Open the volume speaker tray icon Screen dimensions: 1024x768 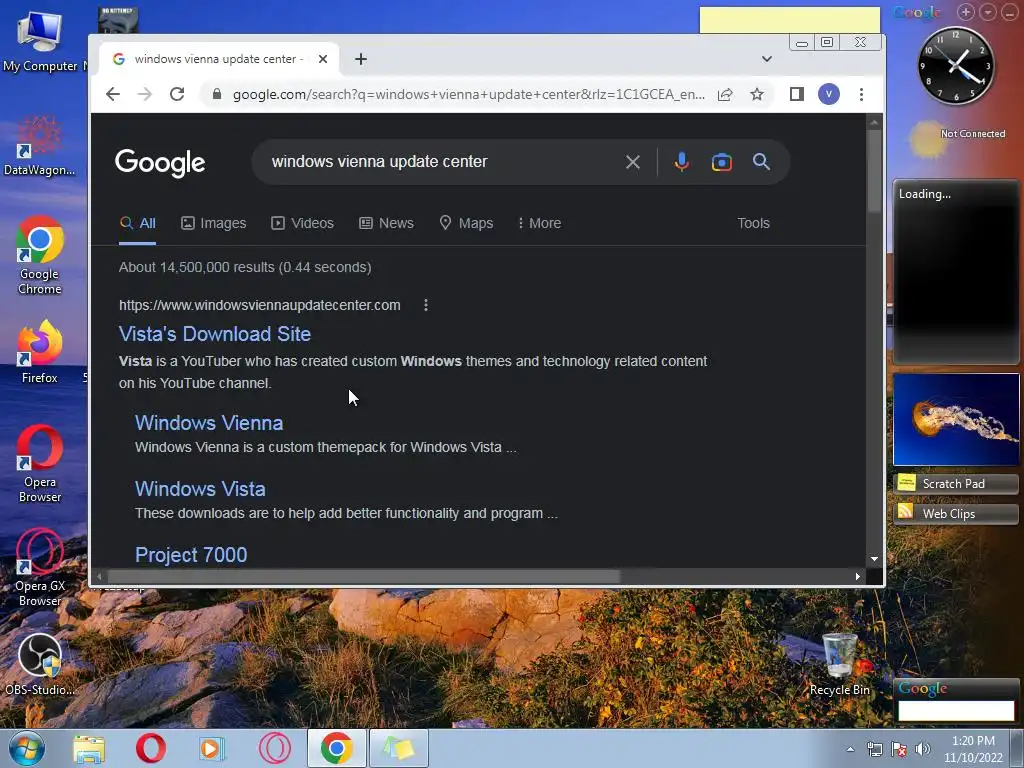pos(923,750)
